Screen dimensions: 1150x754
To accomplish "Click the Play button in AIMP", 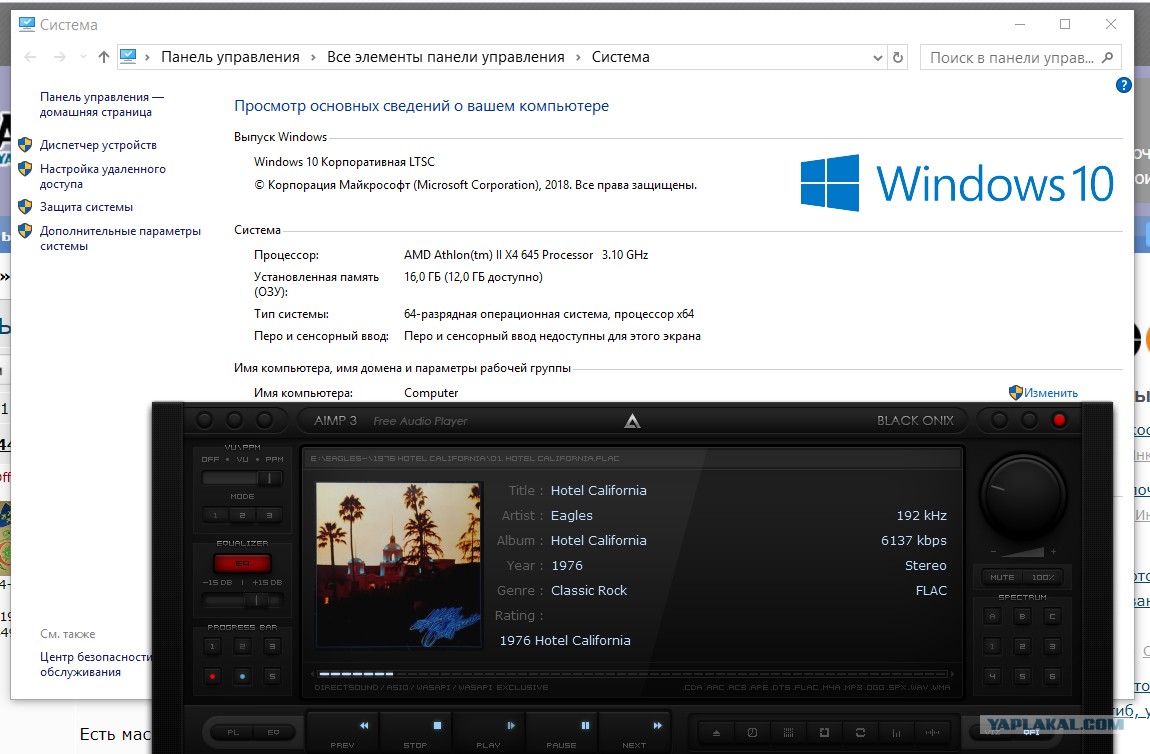I will point(488,733).
